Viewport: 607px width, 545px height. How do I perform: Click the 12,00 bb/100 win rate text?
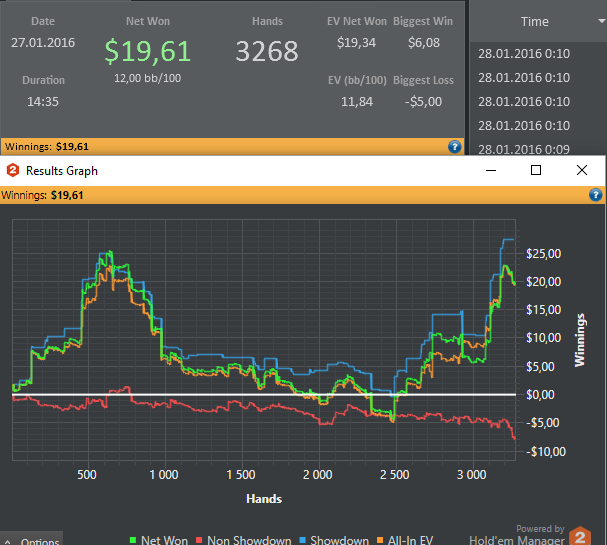click(147, 78)
